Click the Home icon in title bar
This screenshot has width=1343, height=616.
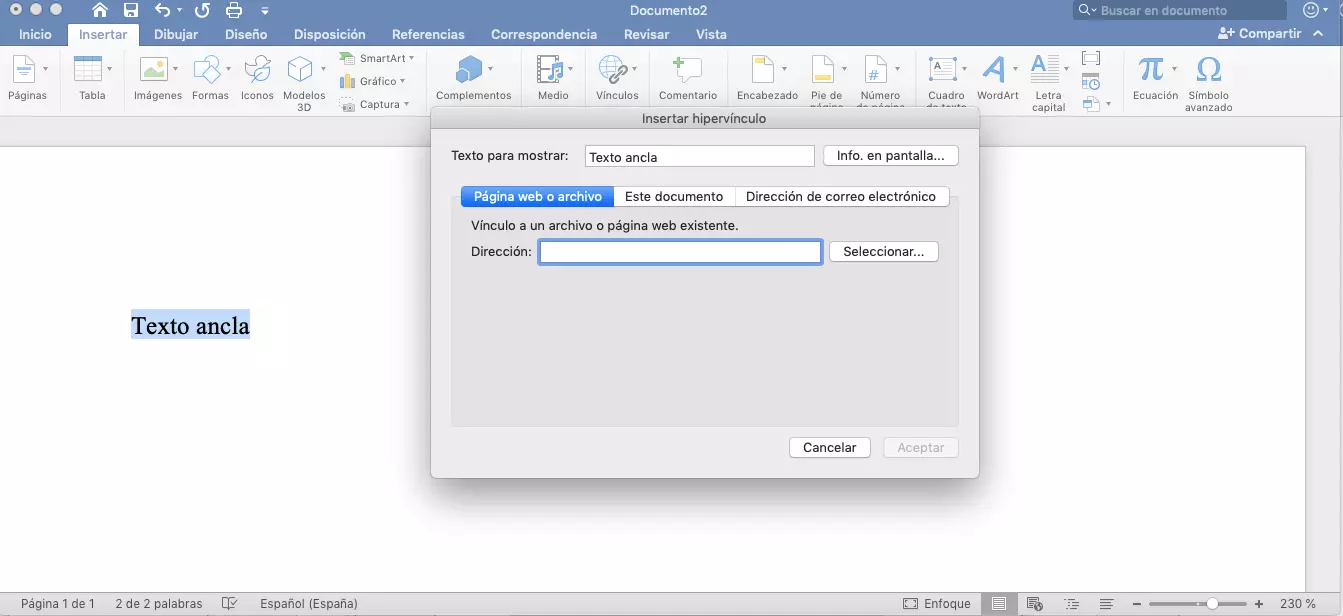point(99,11)
